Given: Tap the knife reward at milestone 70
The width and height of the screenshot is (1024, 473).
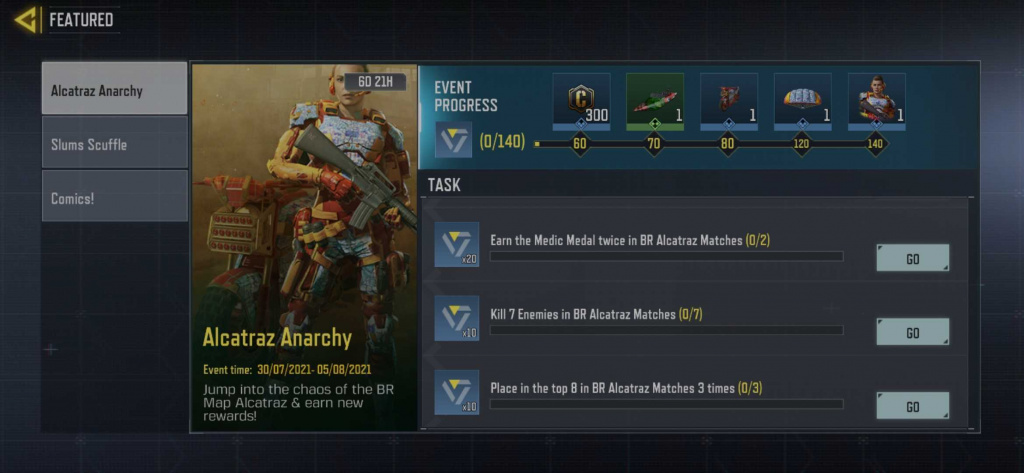Looking at the screenshot, I should pyautogui.click(x=655, y=101).
